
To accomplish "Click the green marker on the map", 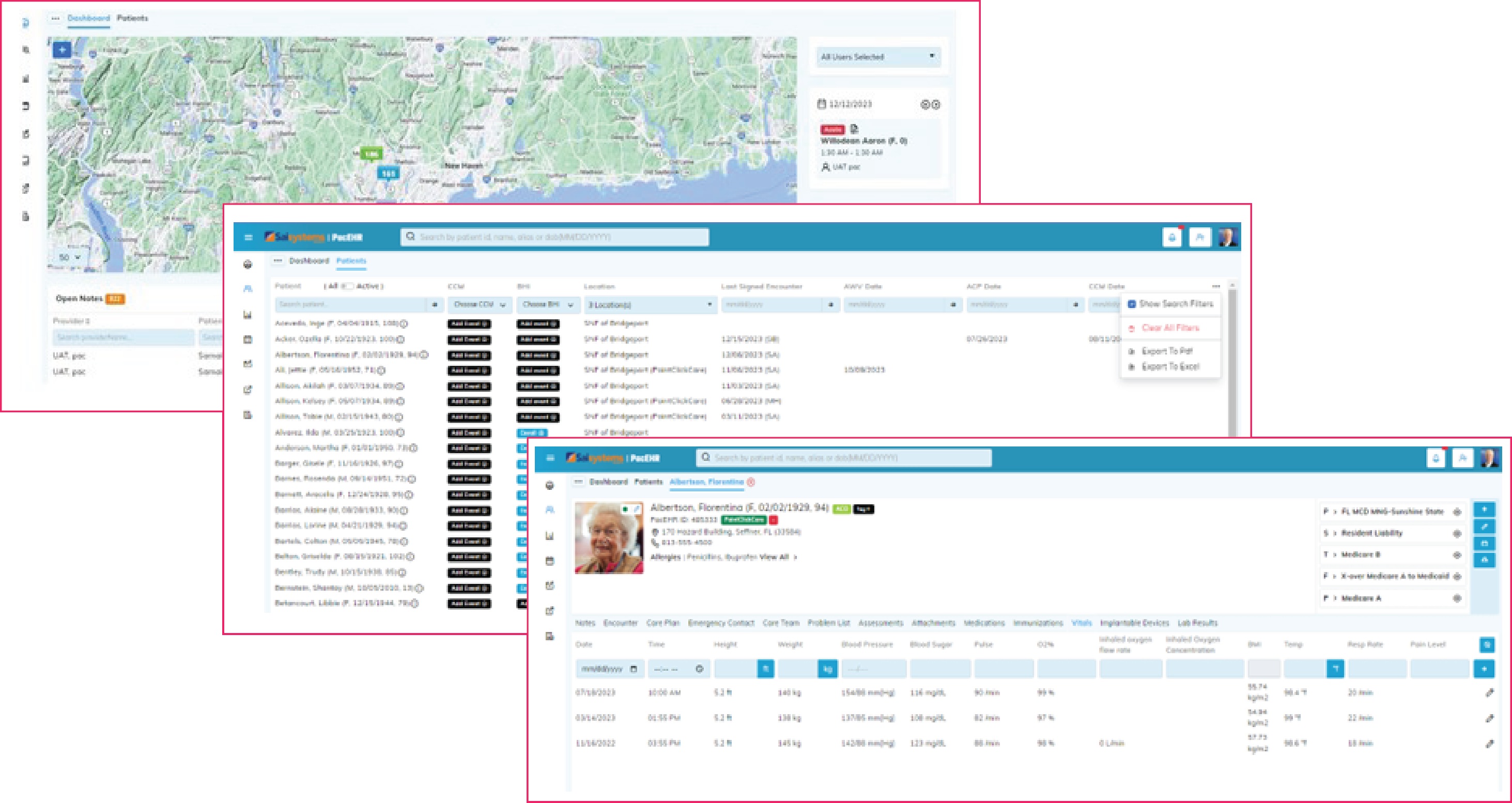I will tap(371, 155).
